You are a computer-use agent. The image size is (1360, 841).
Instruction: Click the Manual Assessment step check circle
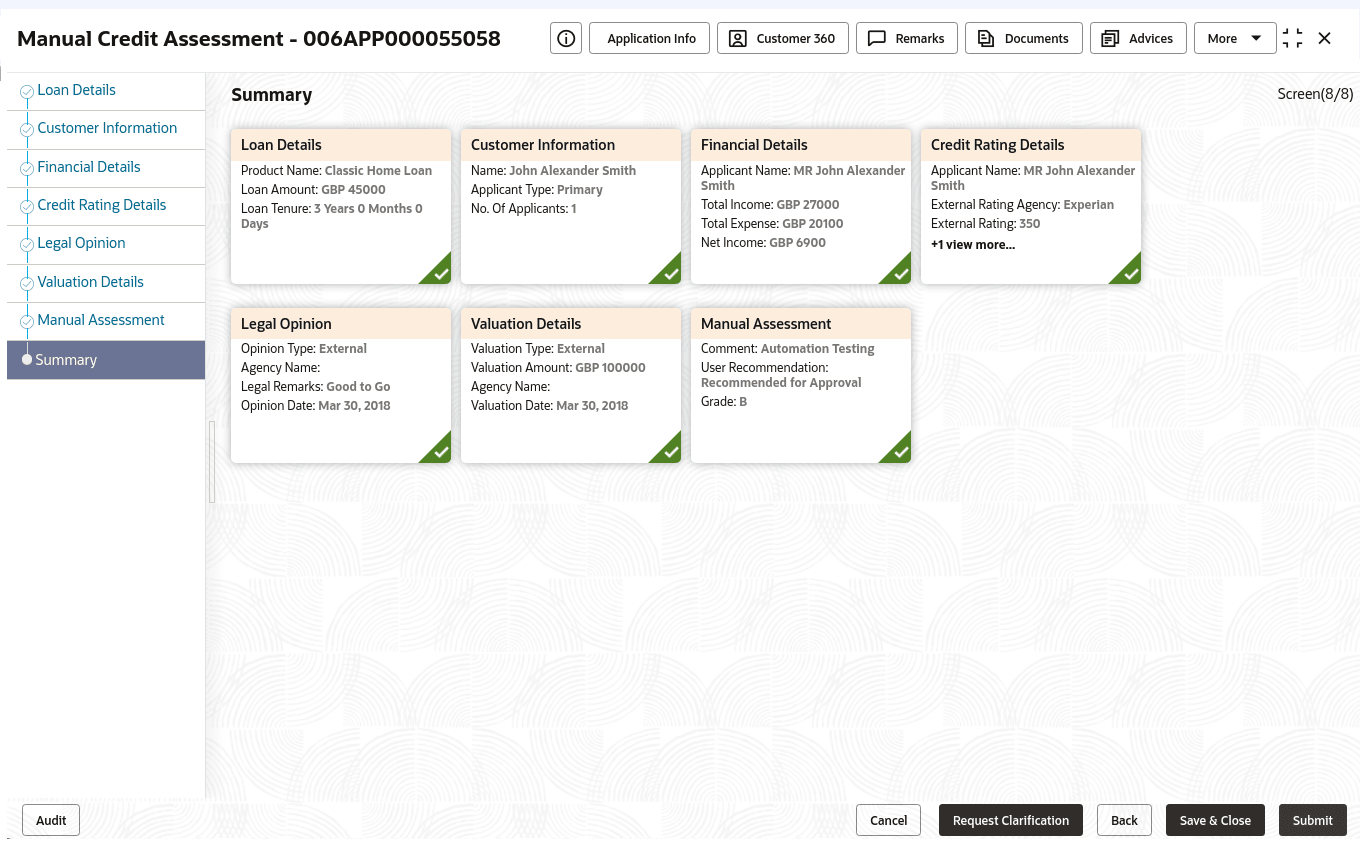coord(27,322)
